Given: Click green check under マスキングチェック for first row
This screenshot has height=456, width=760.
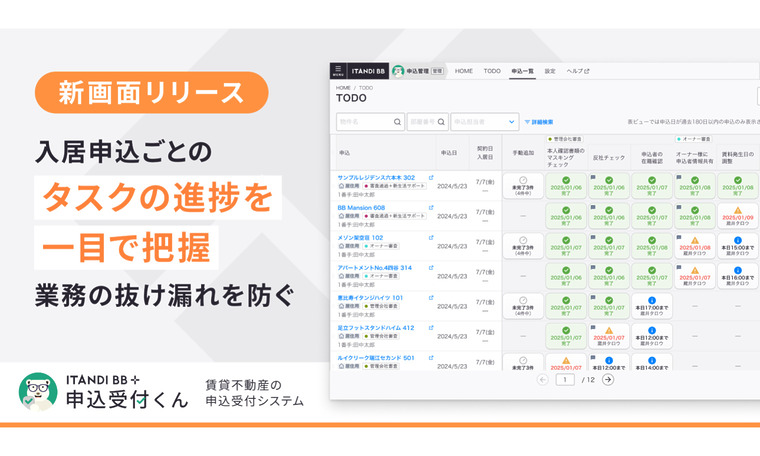Looking at the screenshot, I should pyautogui.click(x=566, y=180).
